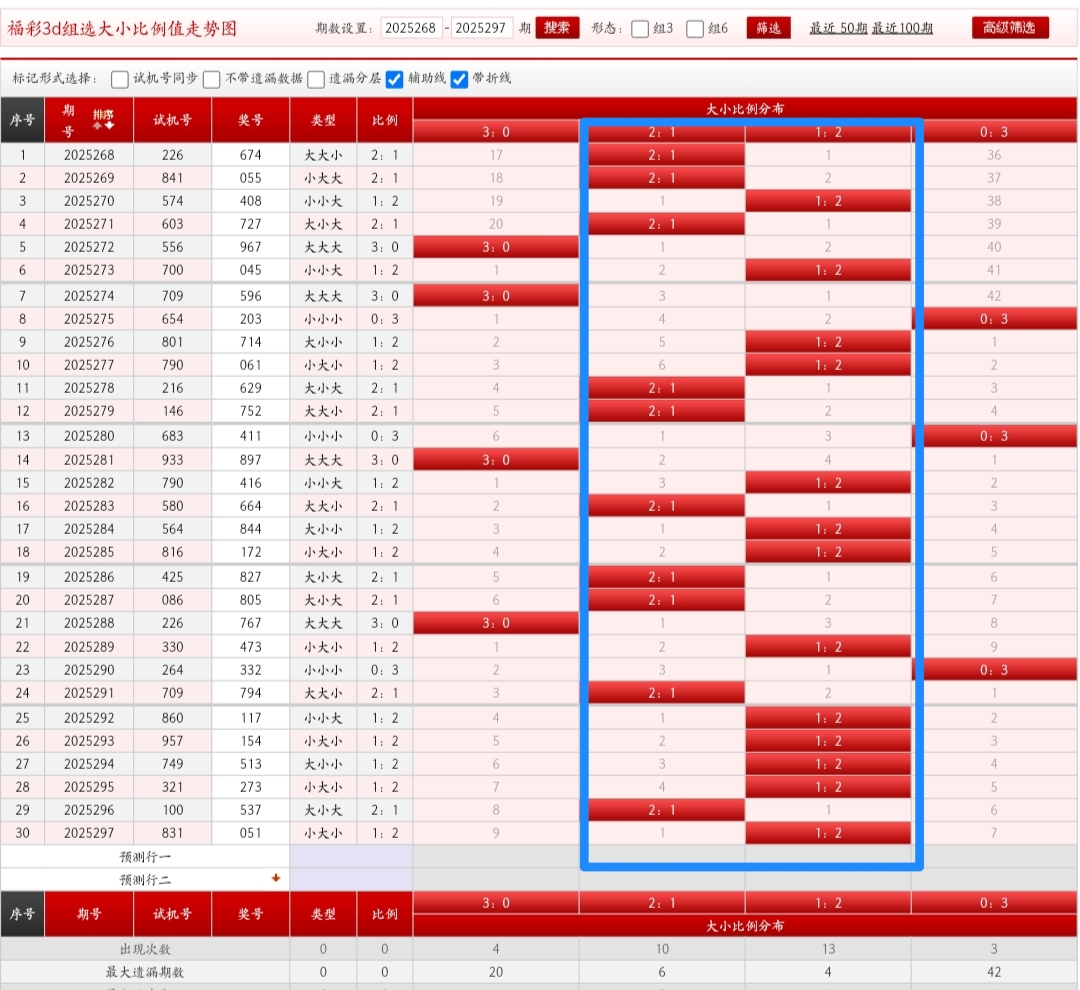1080x990 pixels.
Task: Click the highlighted 0:3 cell in row 2025275
Action: click(994, 319)
